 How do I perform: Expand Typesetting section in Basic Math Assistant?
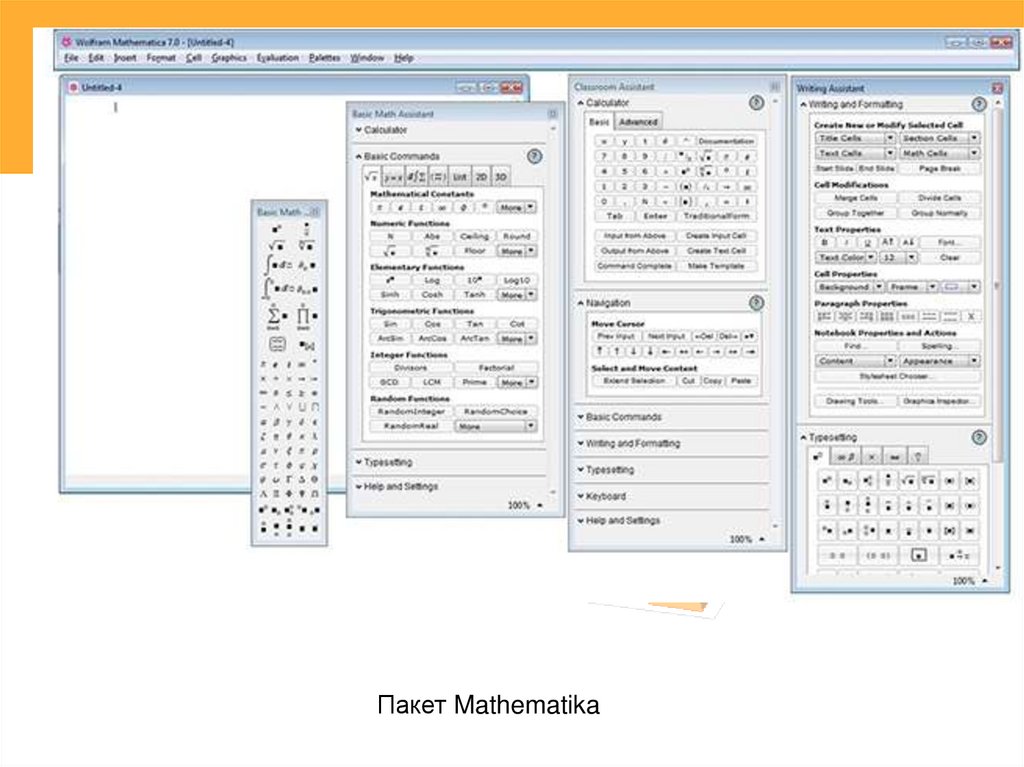pyautogui.click(x=384, y=462)
